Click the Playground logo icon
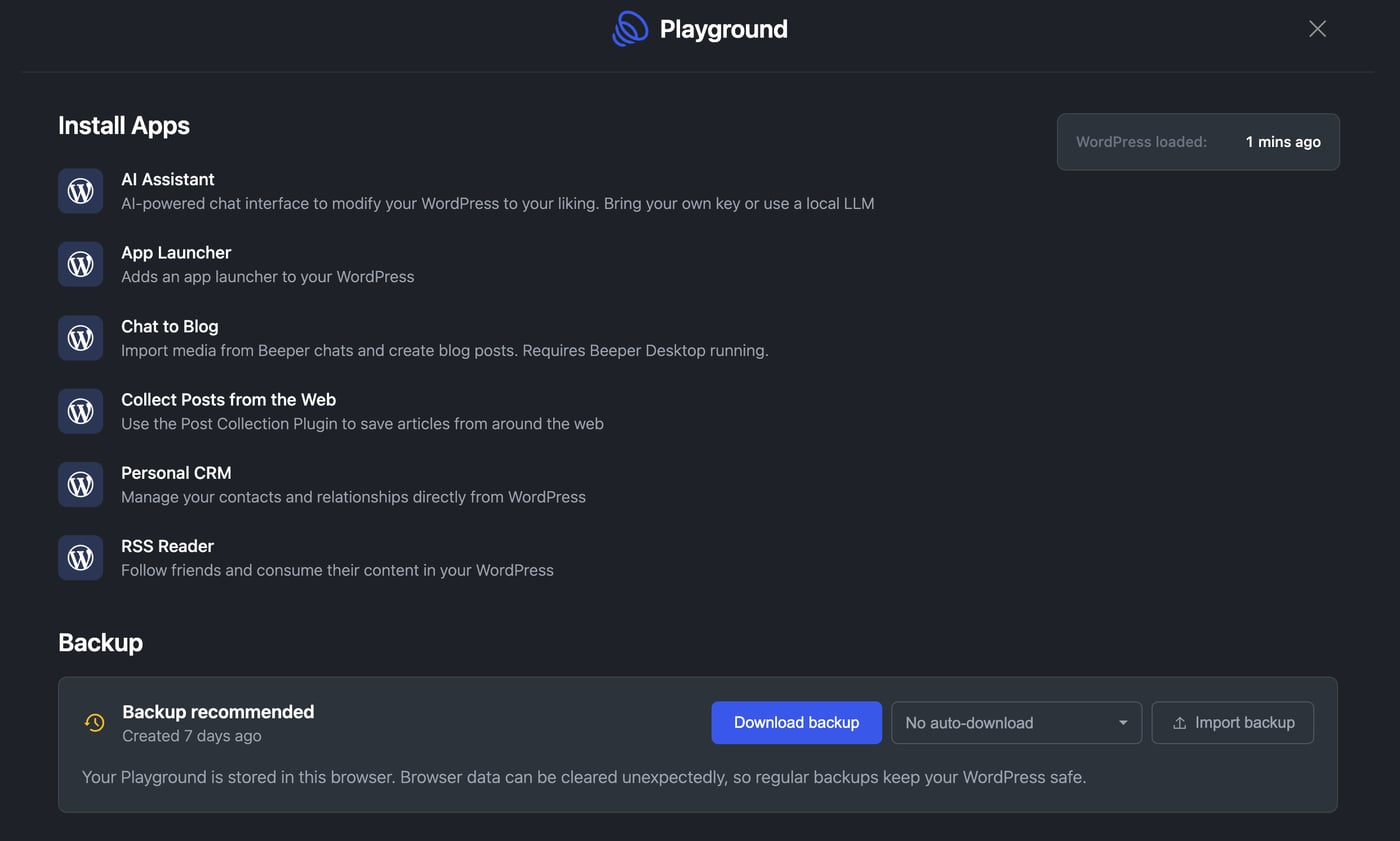Image resolution: width=1400 pixels, height=841 pixels. [630, 29]
